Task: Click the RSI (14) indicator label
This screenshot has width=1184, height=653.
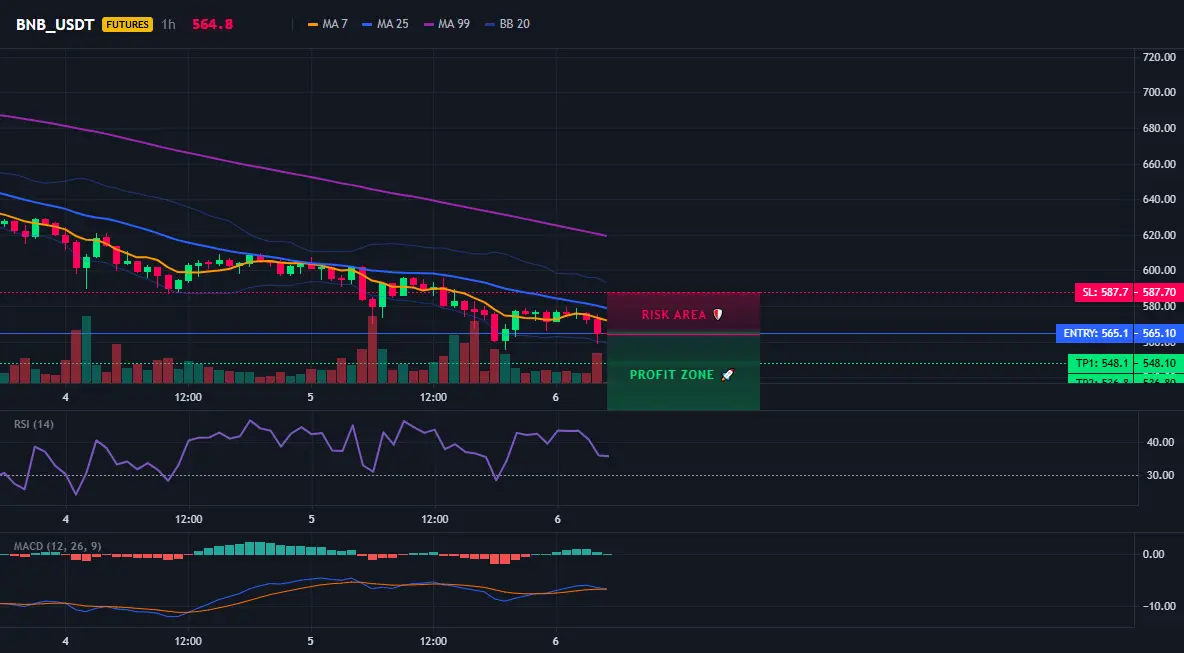Action: click(x=34, y=424)
